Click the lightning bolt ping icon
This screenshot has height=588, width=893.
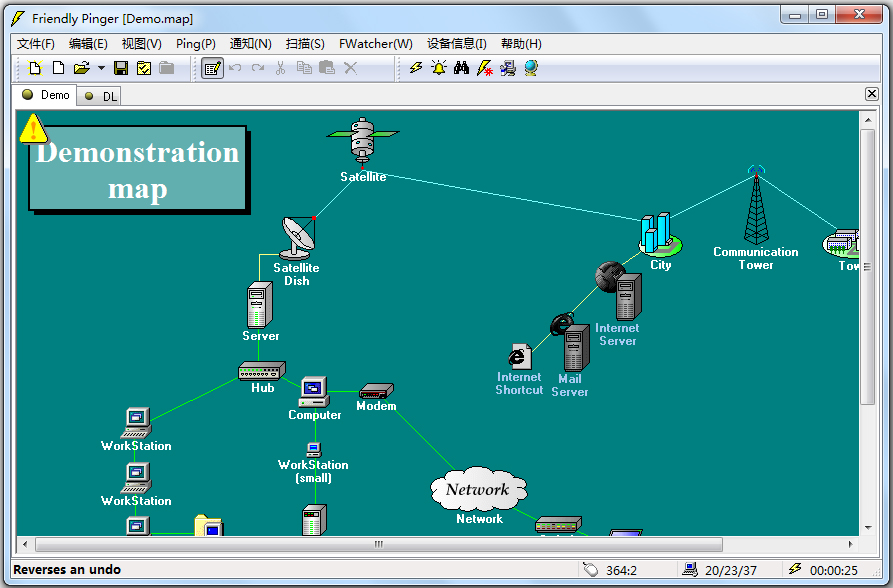tap(416, 68)
